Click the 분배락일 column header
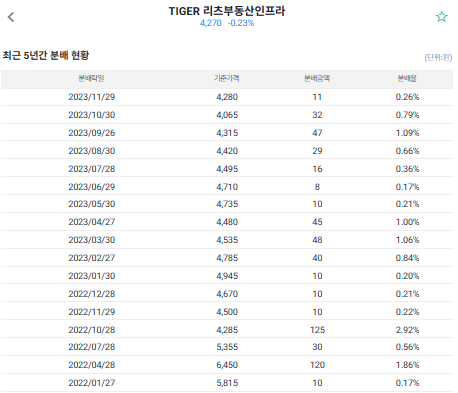 point(91,78)
